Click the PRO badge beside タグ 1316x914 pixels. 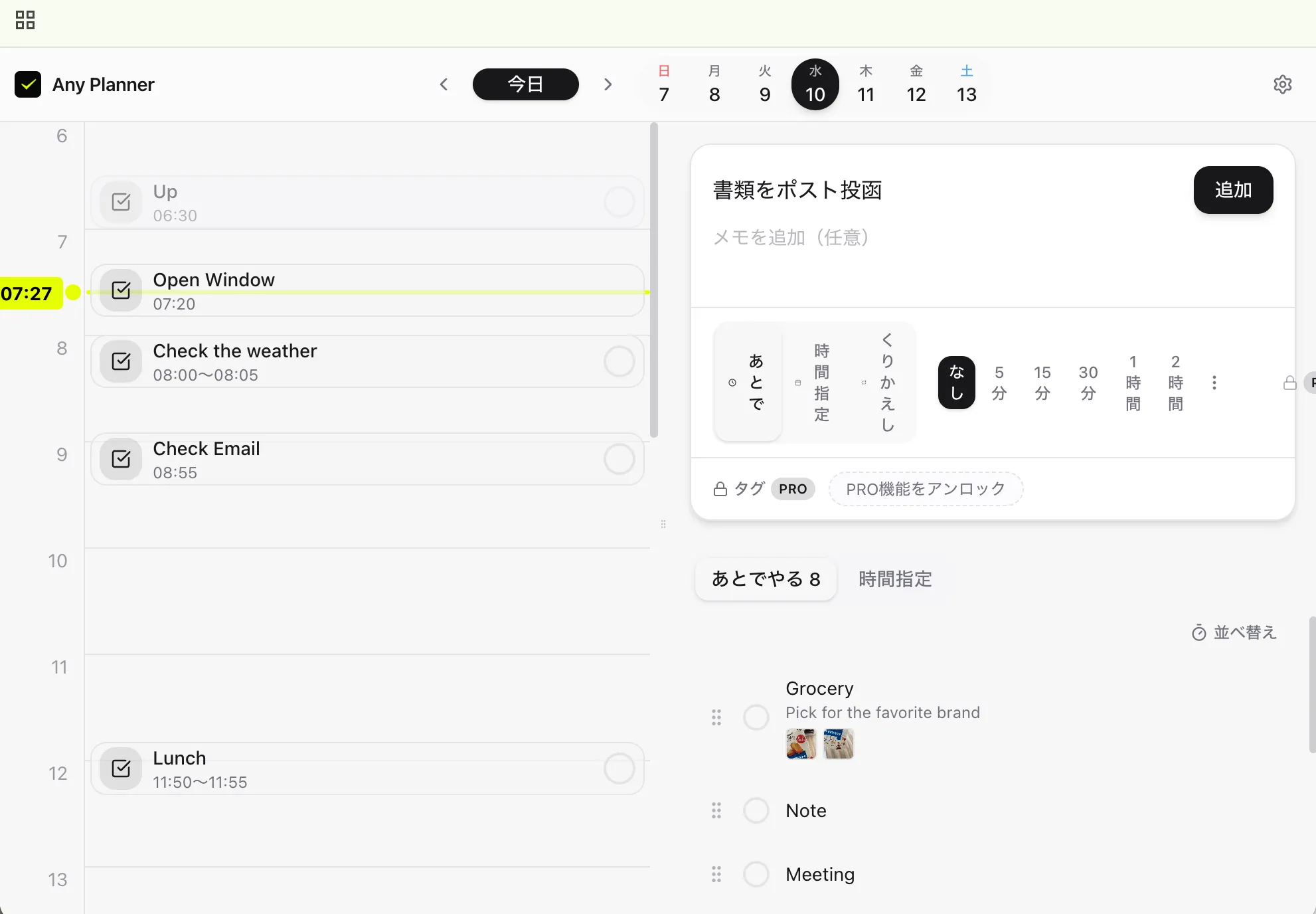click(793, 489)
